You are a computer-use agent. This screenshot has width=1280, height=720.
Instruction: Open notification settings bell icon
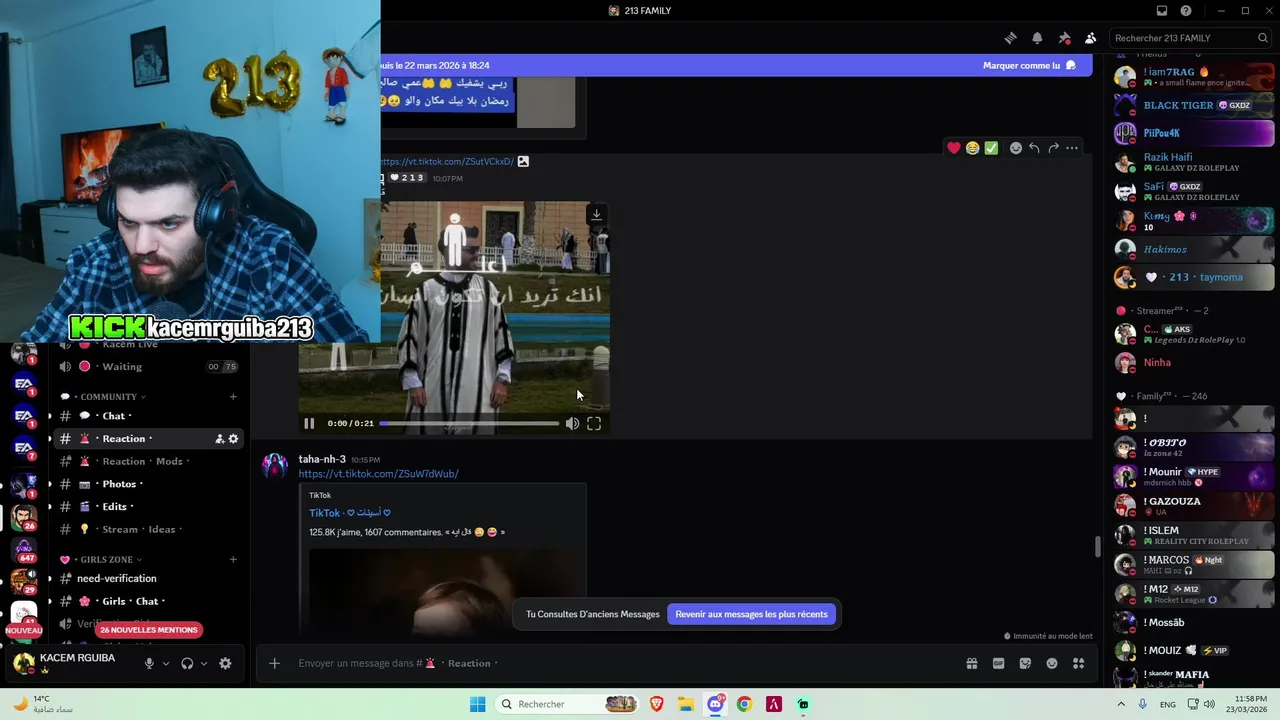1037,38
